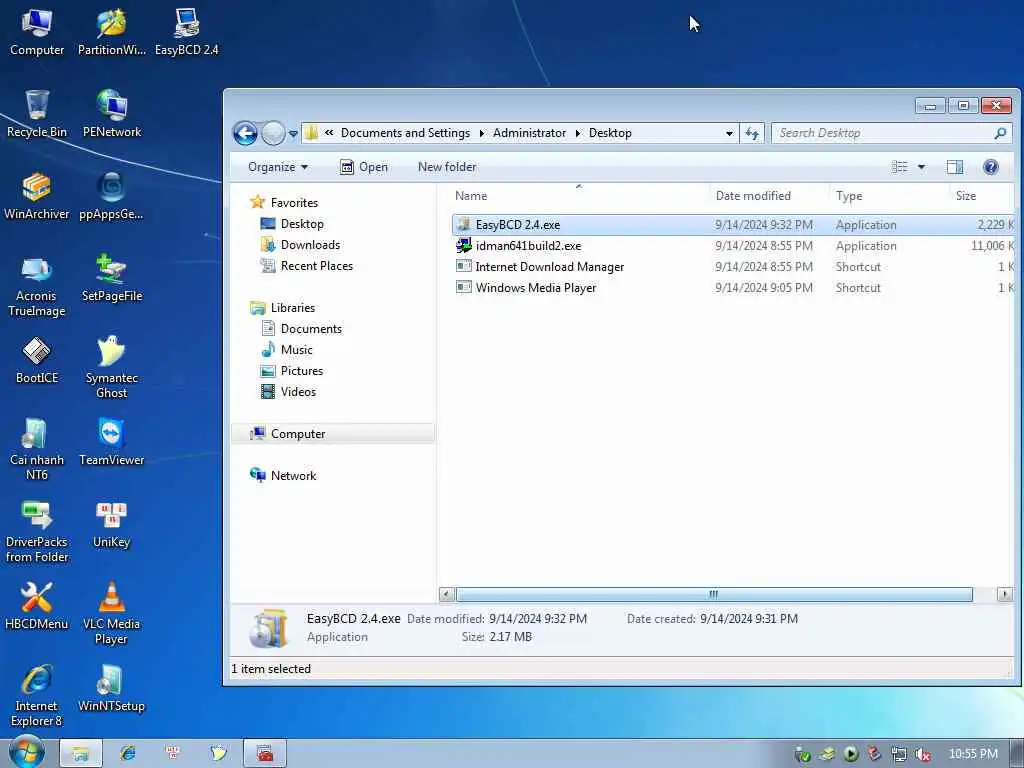1024x768 pixels.
Task: Select the Recycle Bin icon
Action: click(x=37, y=114)
